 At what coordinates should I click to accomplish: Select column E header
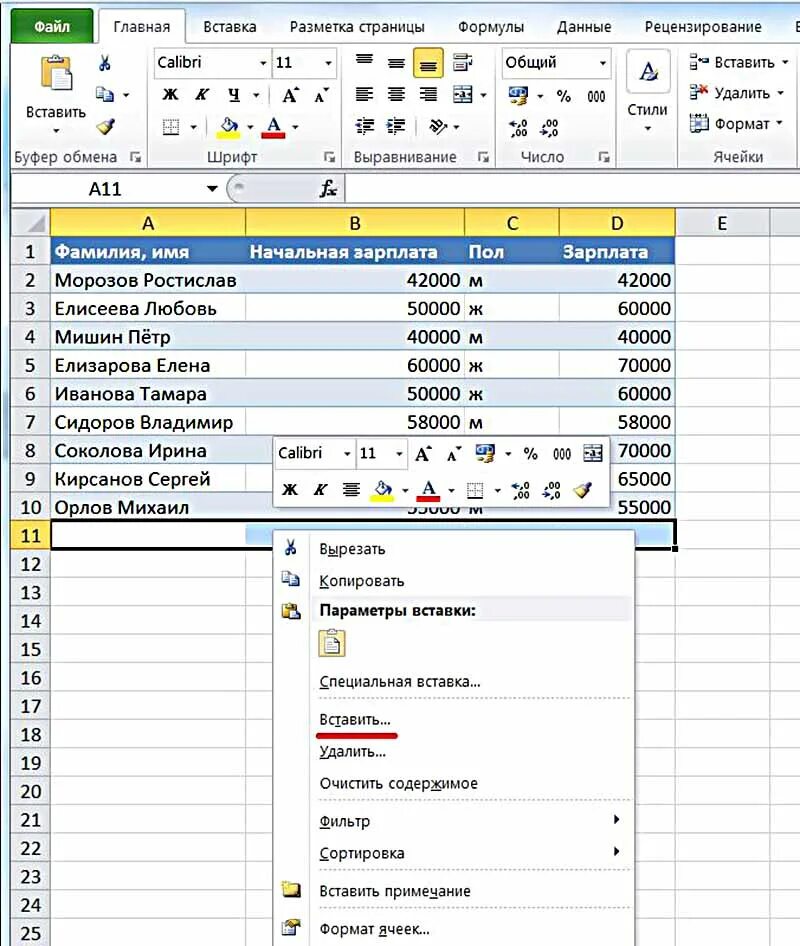(722, 223)
